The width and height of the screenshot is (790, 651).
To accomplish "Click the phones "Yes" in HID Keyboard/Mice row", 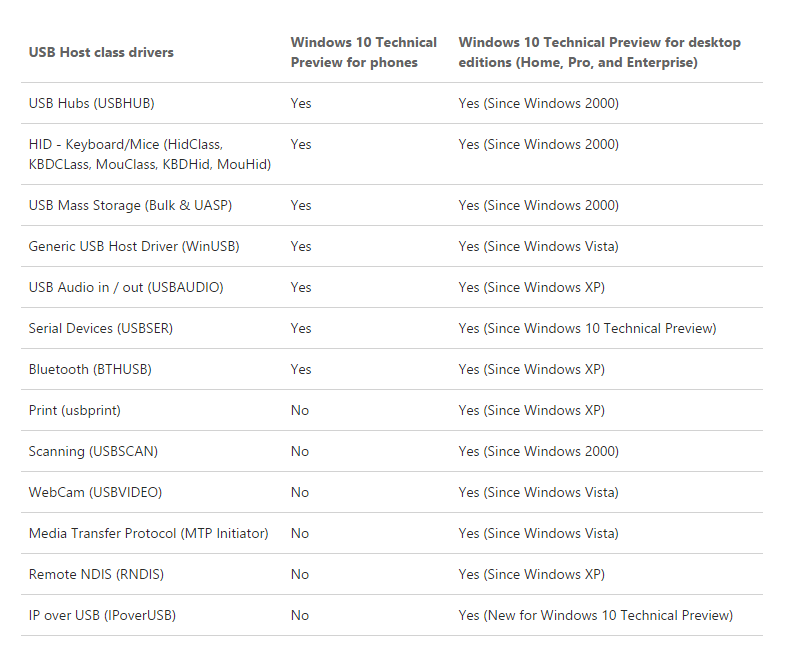I will (301, 145).
